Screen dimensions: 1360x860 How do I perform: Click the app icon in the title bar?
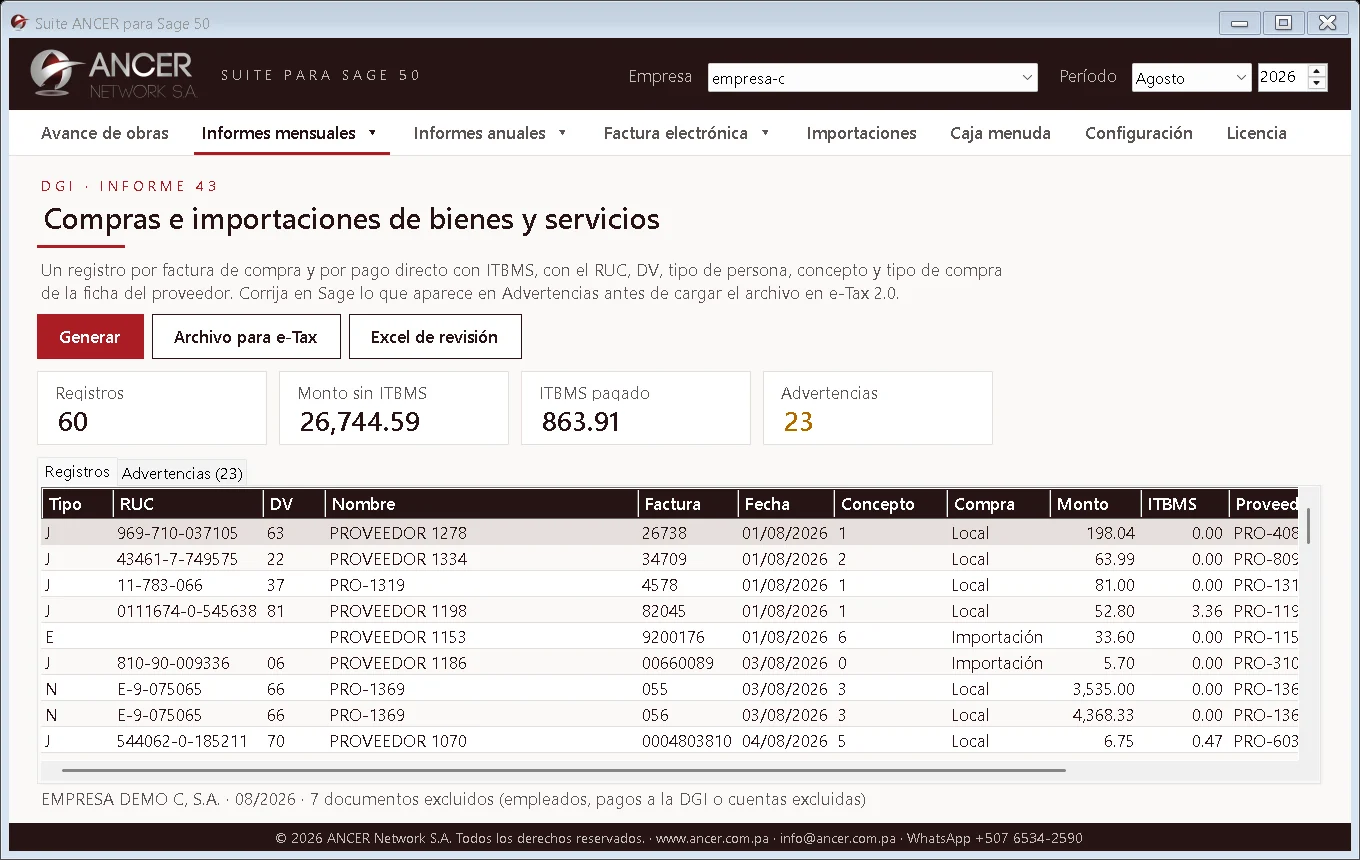[x=18, y=22]
